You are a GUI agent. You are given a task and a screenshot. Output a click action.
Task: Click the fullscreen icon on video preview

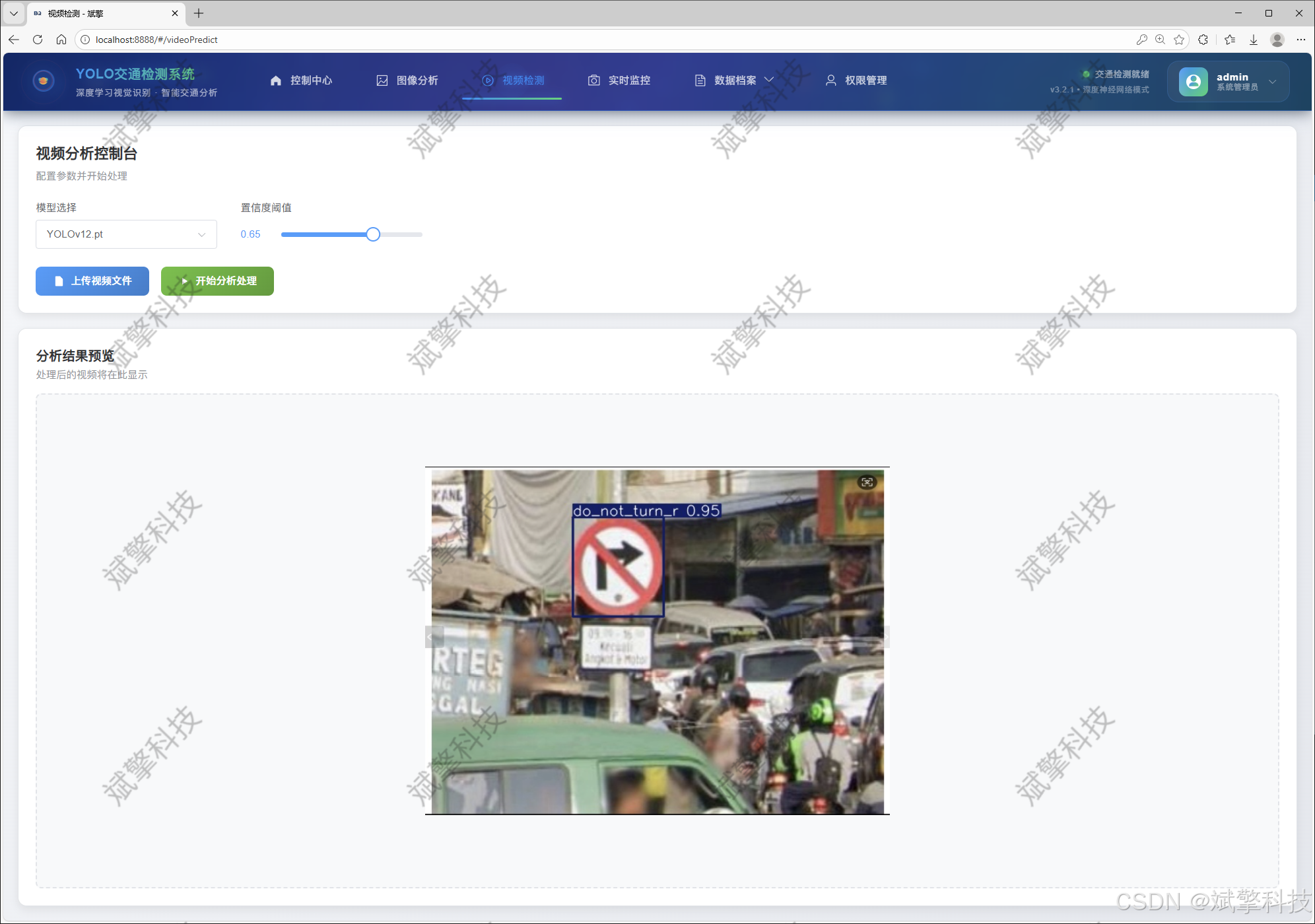(867, 482)
